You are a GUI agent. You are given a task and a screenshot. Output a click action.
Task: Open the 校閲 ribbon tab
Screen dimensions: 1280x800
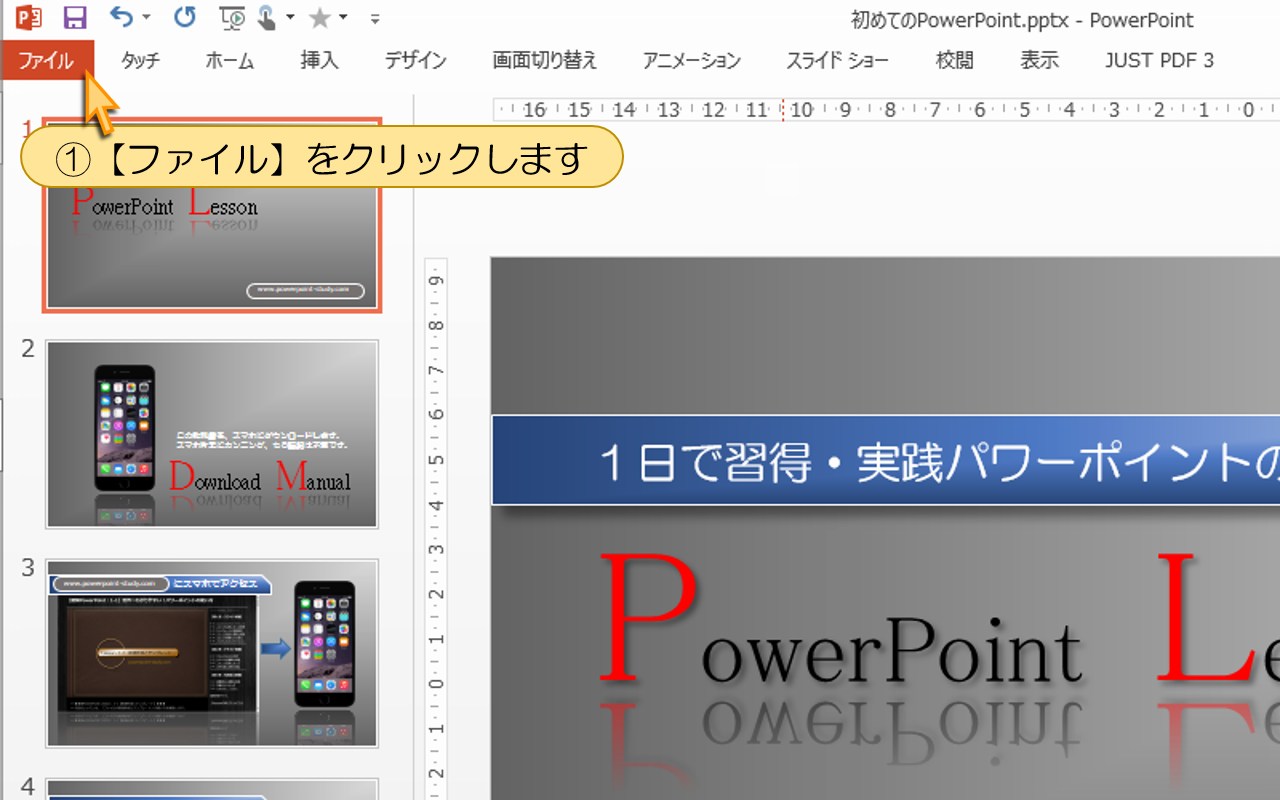coord(955,60)
